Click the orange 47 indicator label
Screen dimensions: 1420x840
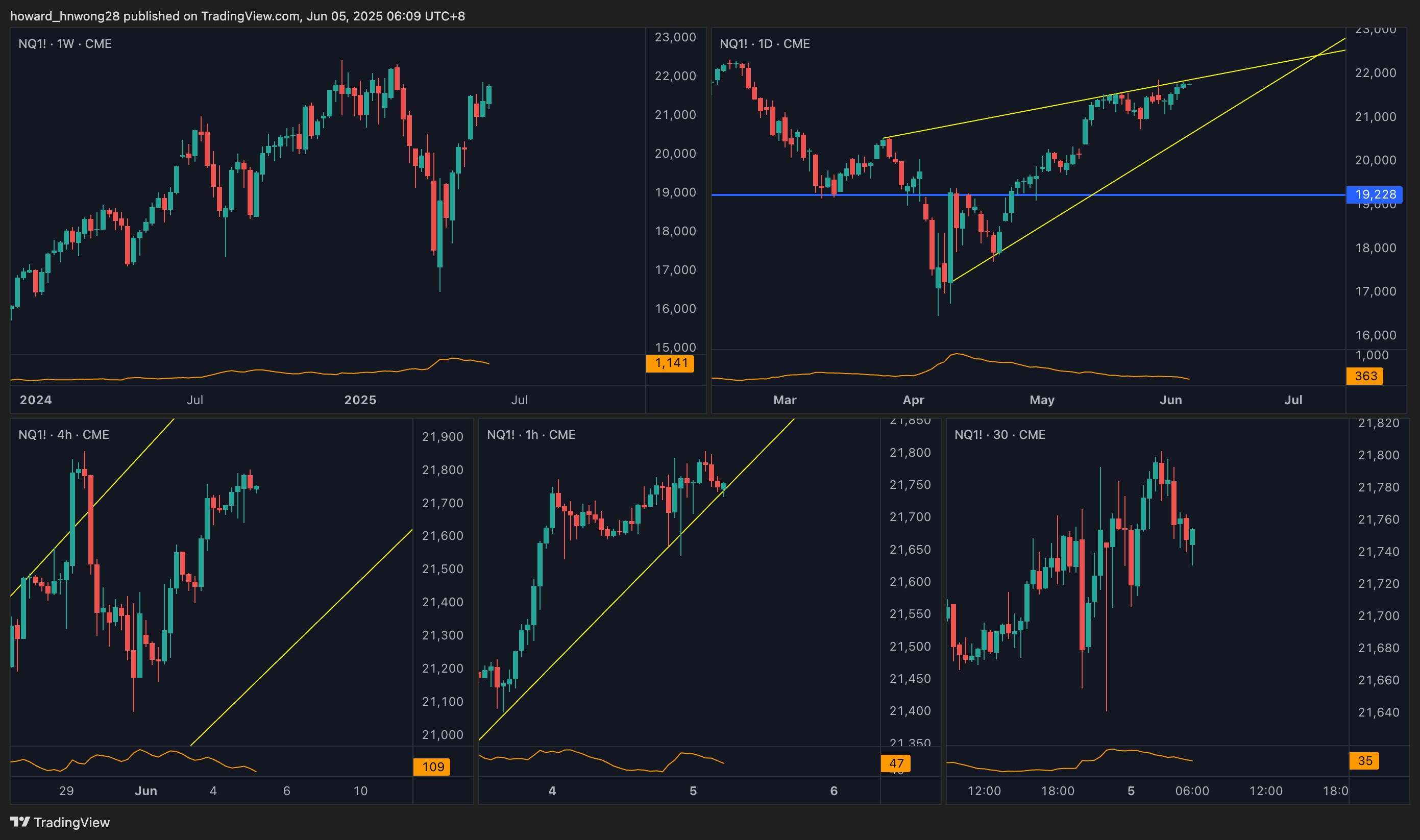pos(895,763)
